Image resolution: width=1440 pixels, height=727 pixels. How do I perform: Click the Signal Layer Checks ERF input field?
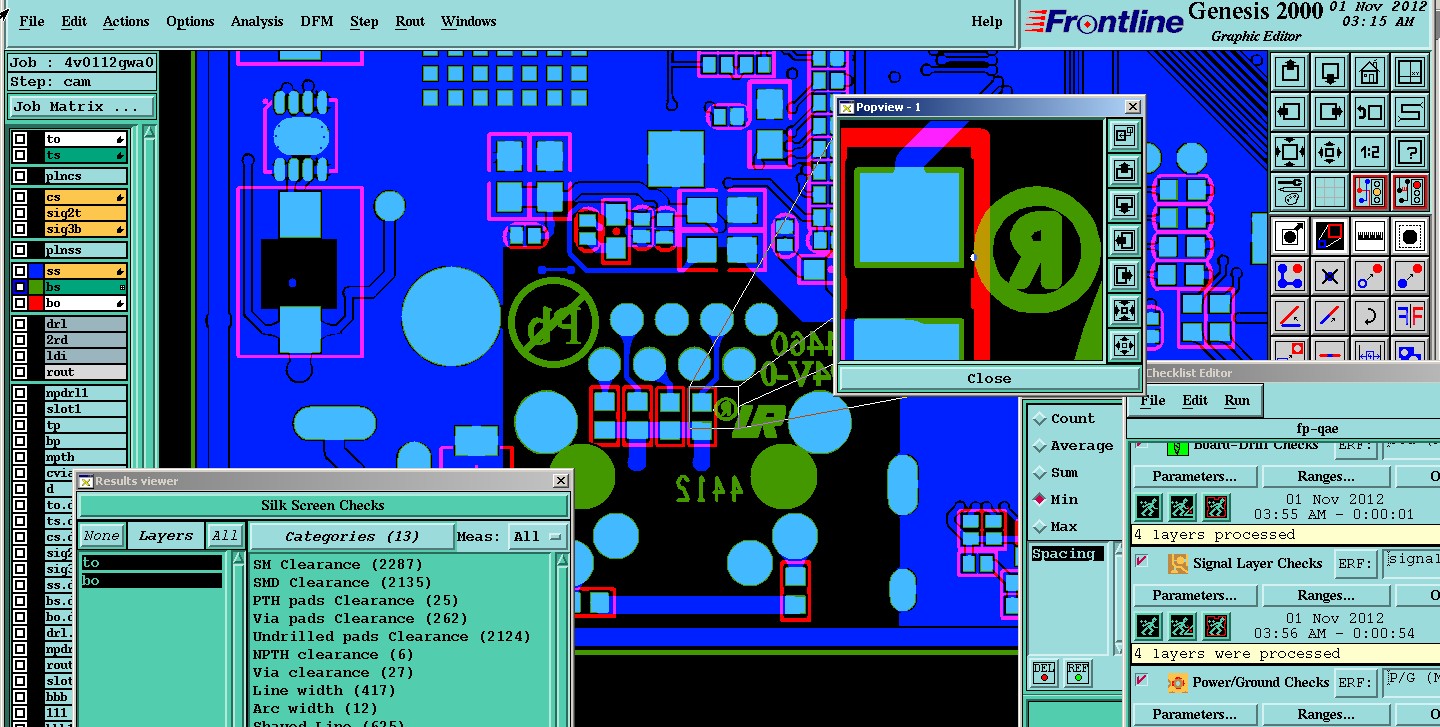pos(1411,564)
